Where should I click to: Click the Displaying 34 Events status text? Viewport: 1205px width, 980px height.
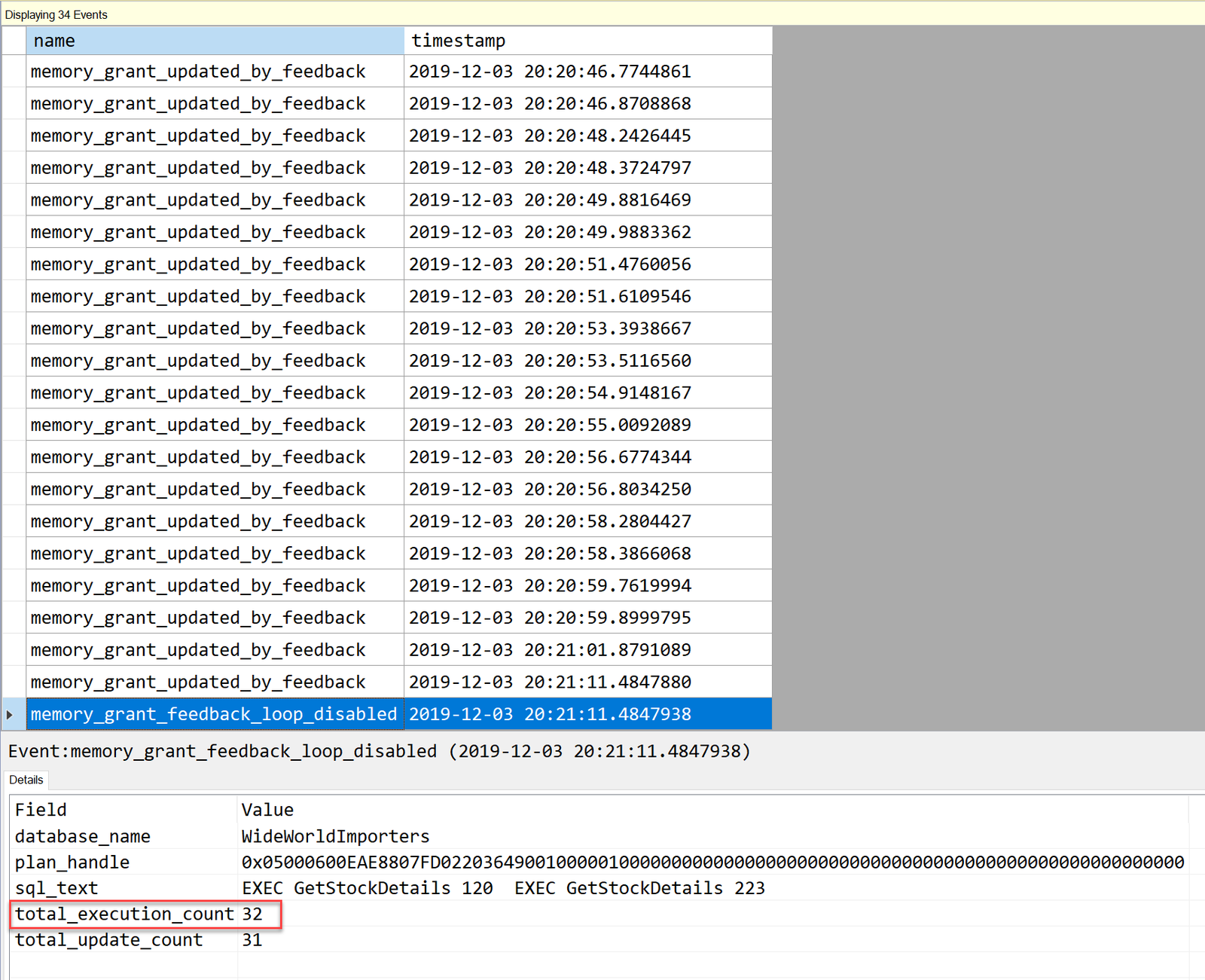click(x=56, y=14)
